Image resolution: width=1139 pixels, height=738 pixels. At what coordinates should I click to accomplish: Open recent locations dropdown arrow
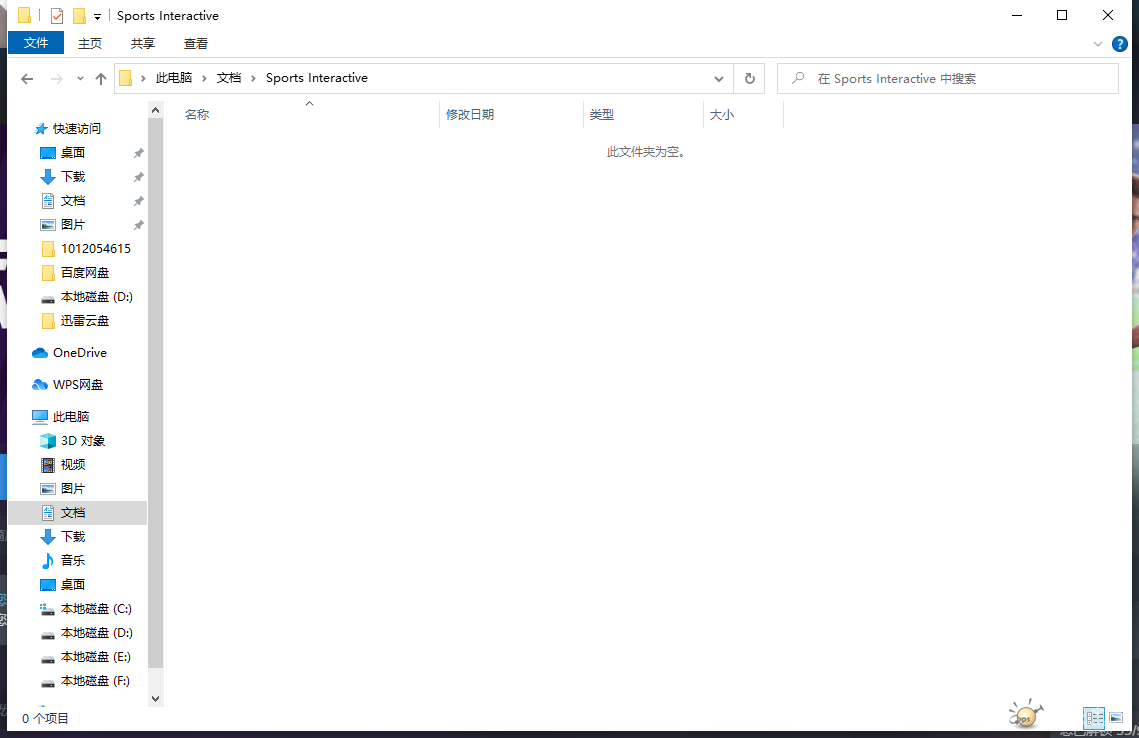coord(79,79)
